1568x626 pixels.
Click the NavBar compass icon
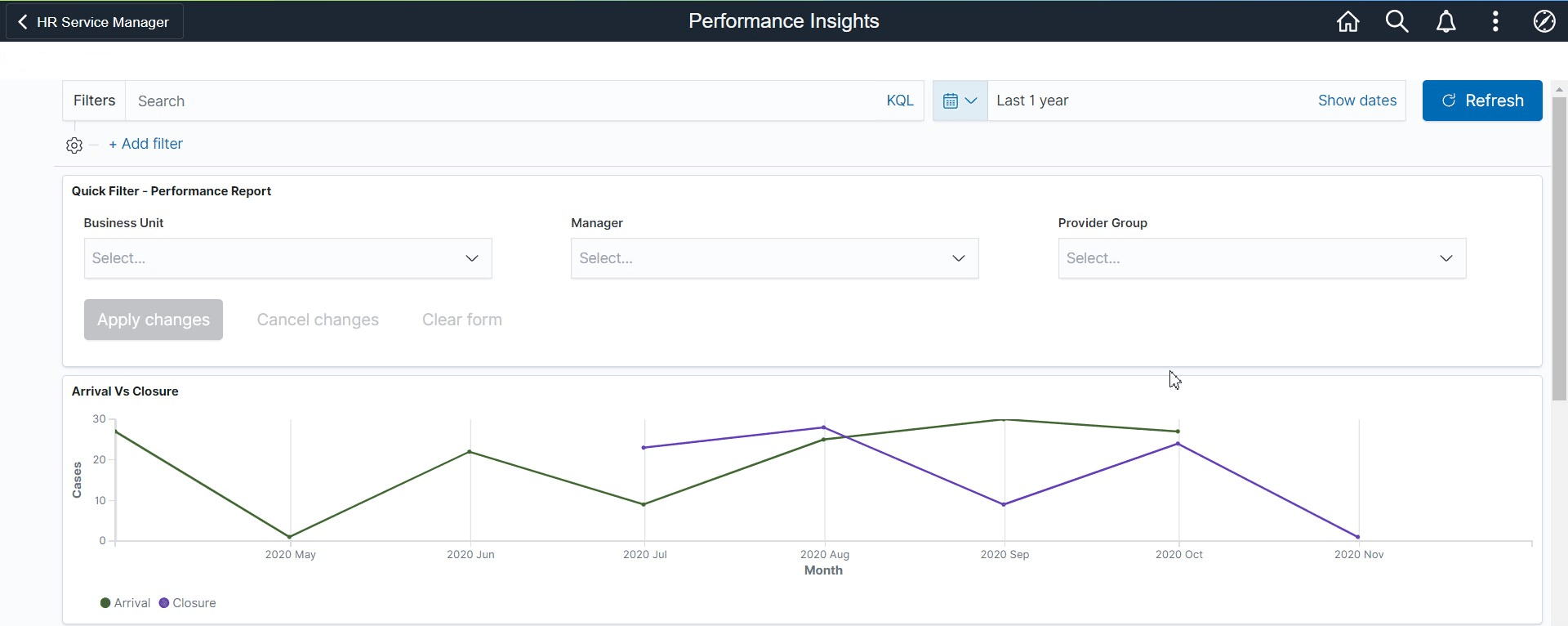click(x=1544, y=21)
